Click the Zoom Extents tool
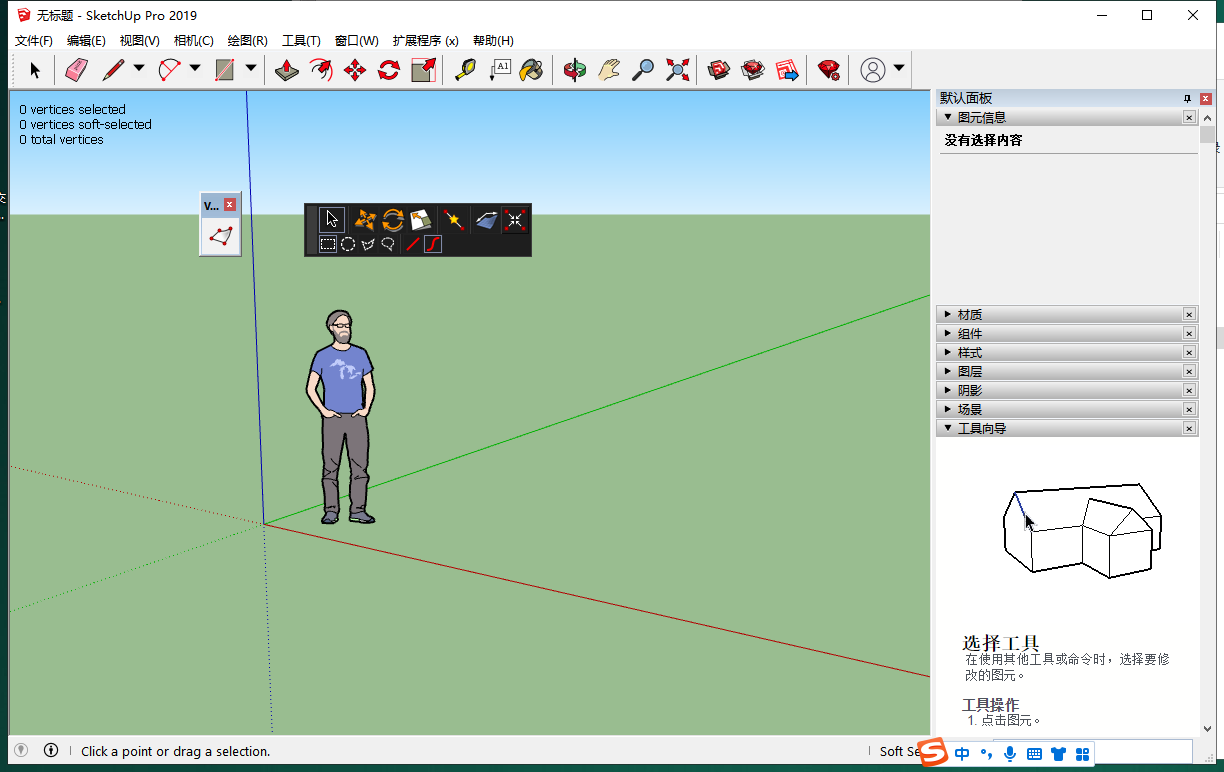Image resolution: width=1224 pixels, height=772 pixels. click(x=678, y=70)
